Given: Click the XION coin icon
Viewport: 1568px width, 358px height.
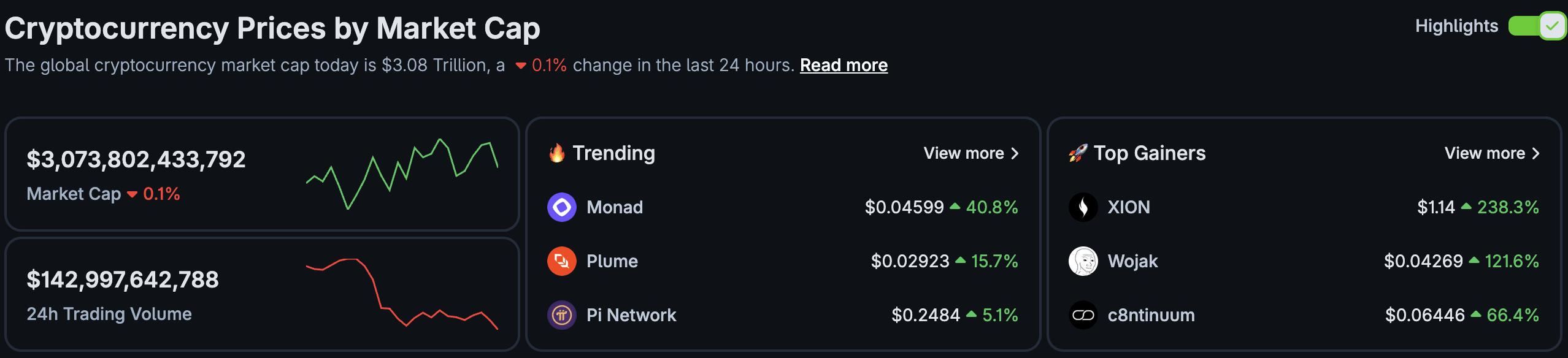Looking at the screenshot, I should [1083, 207].
